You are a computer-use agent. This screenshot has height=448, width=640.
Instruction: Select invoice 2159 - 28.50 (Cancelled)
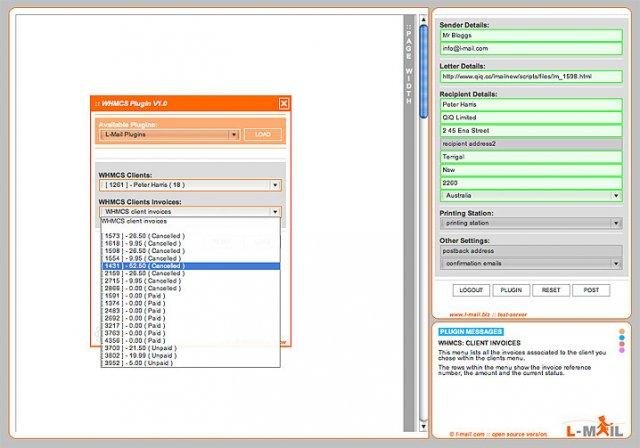pos(190,273)
